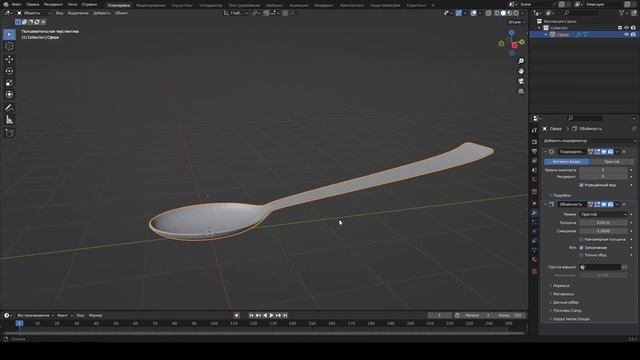Open the Render menu
Viewport: 640px width, 360px height.
point(53,4)
